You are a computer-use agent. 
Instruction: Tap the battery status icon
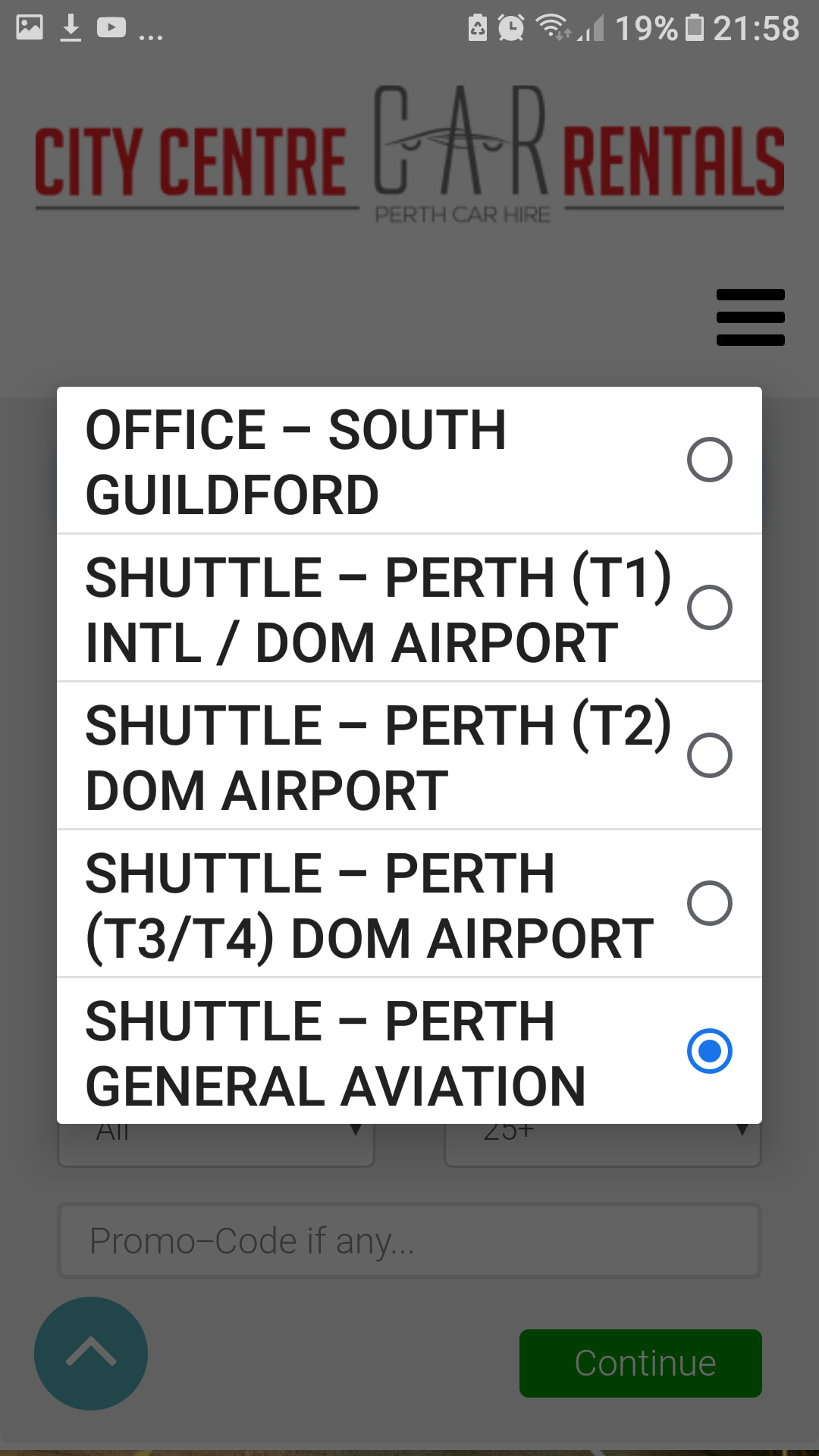[694, 28]
